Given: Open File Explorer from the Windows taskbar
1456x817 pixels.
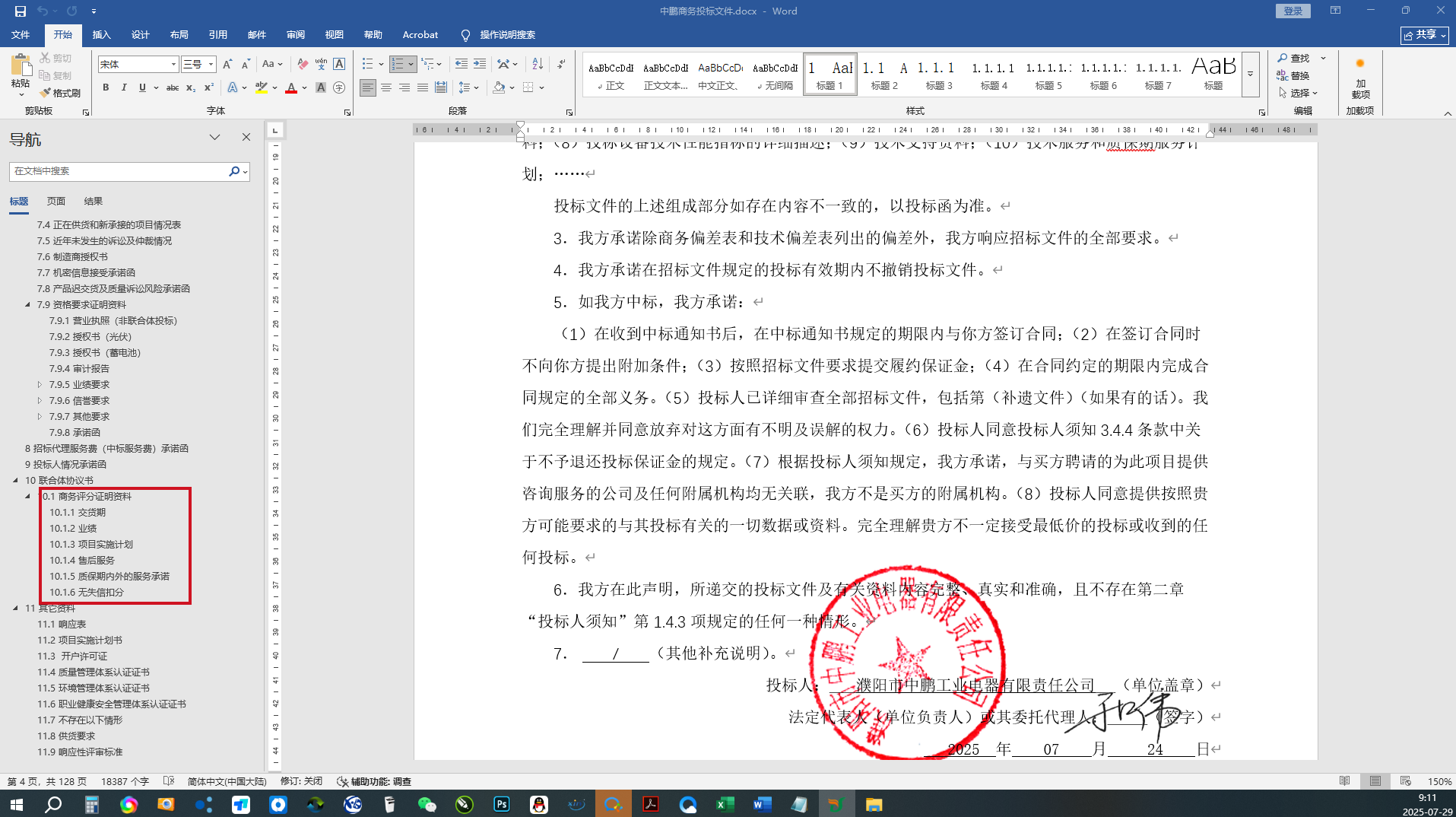Looking at the screenshot, I should tap(874, 804).
